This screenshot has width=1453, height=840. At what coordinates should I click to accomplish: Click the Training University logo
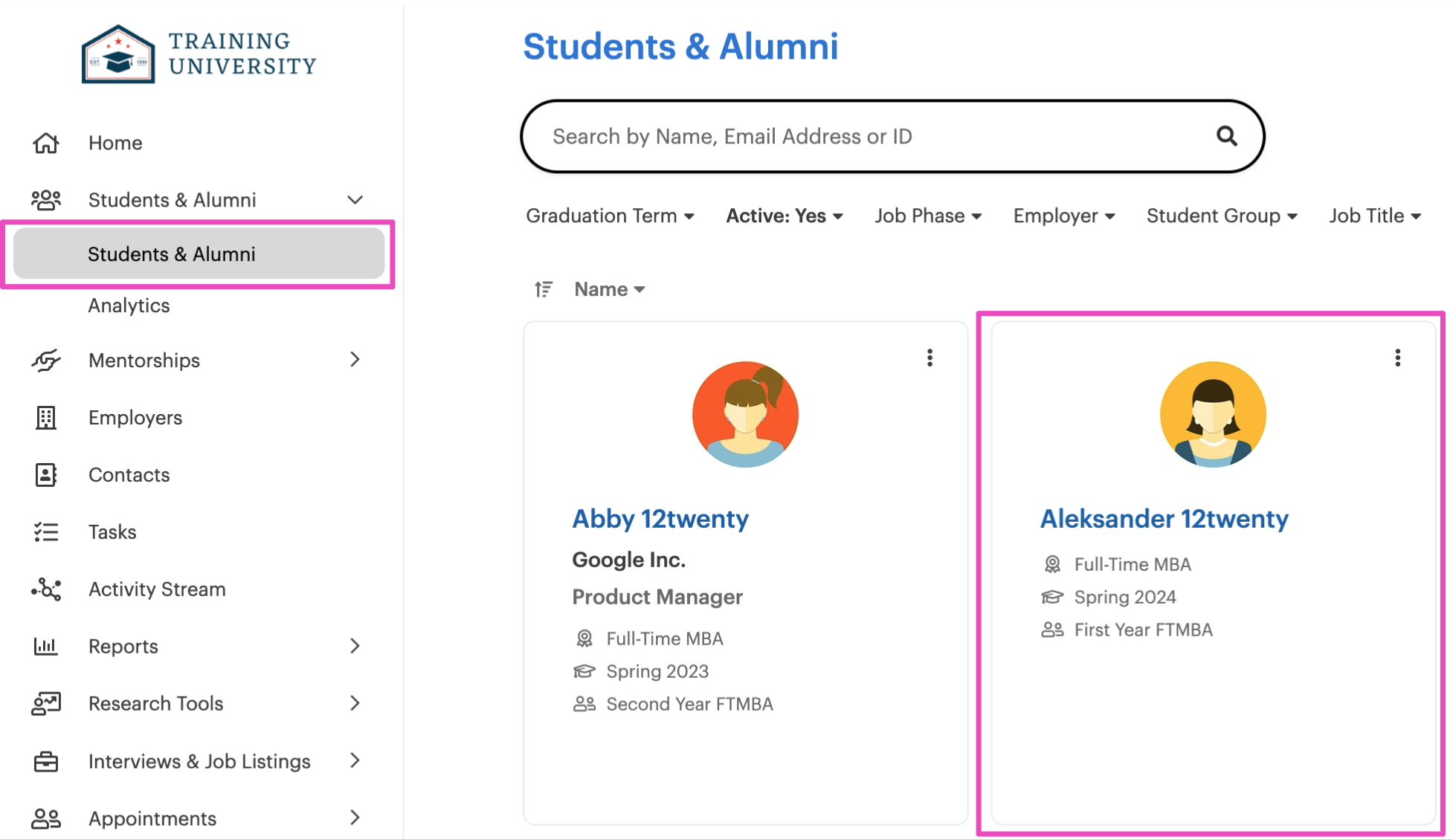[x=199, y=54]
